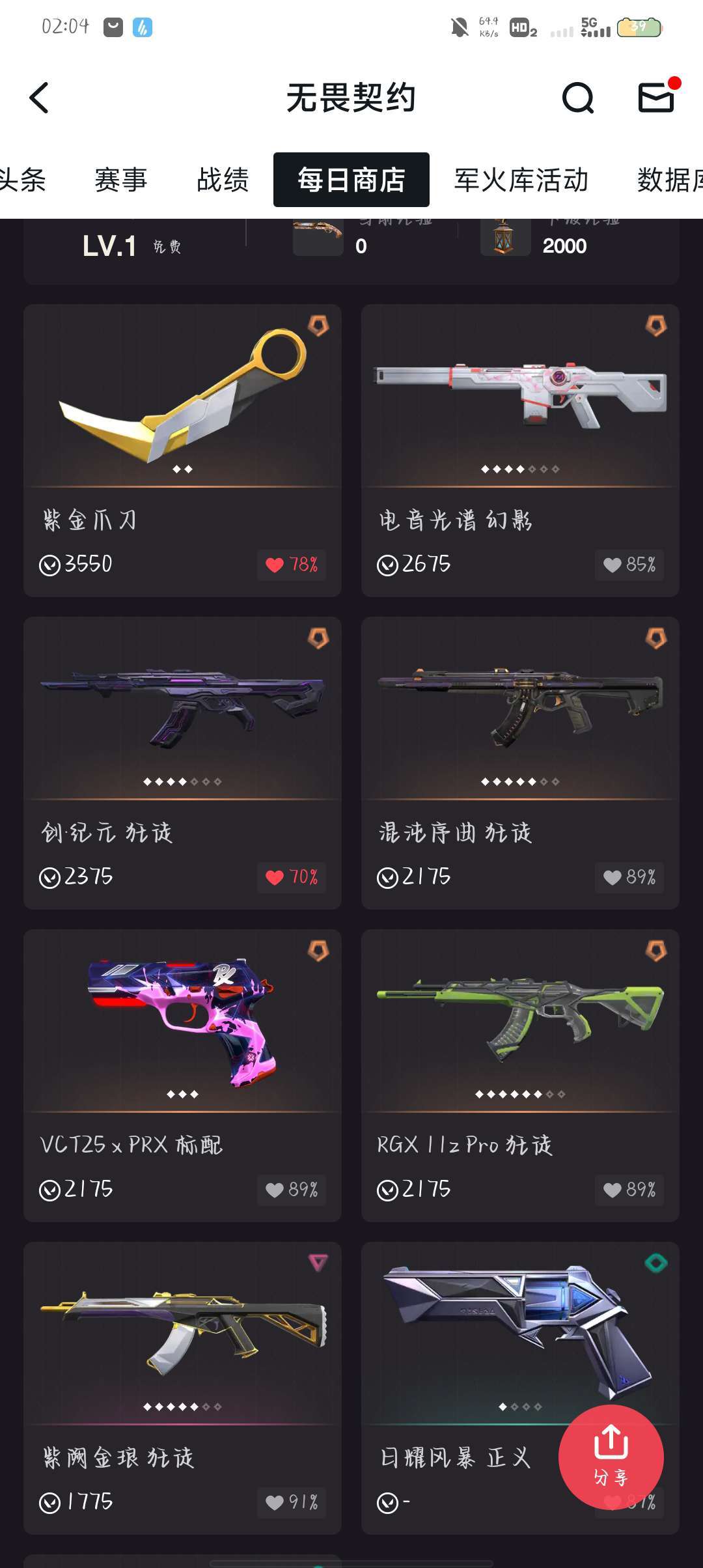Viewport: 703px width, 1568px height.
Task: Select the 每日商店 tab
Action: click(x=351, y=180)
